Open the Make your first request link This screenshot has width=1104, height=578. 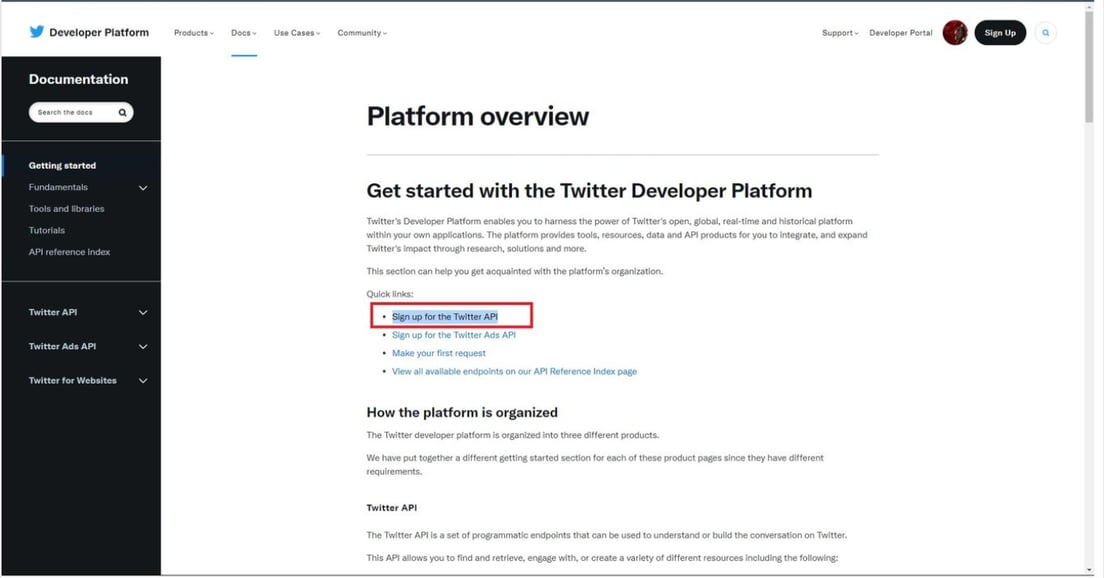pyautogui.click(x=439, y=353)
